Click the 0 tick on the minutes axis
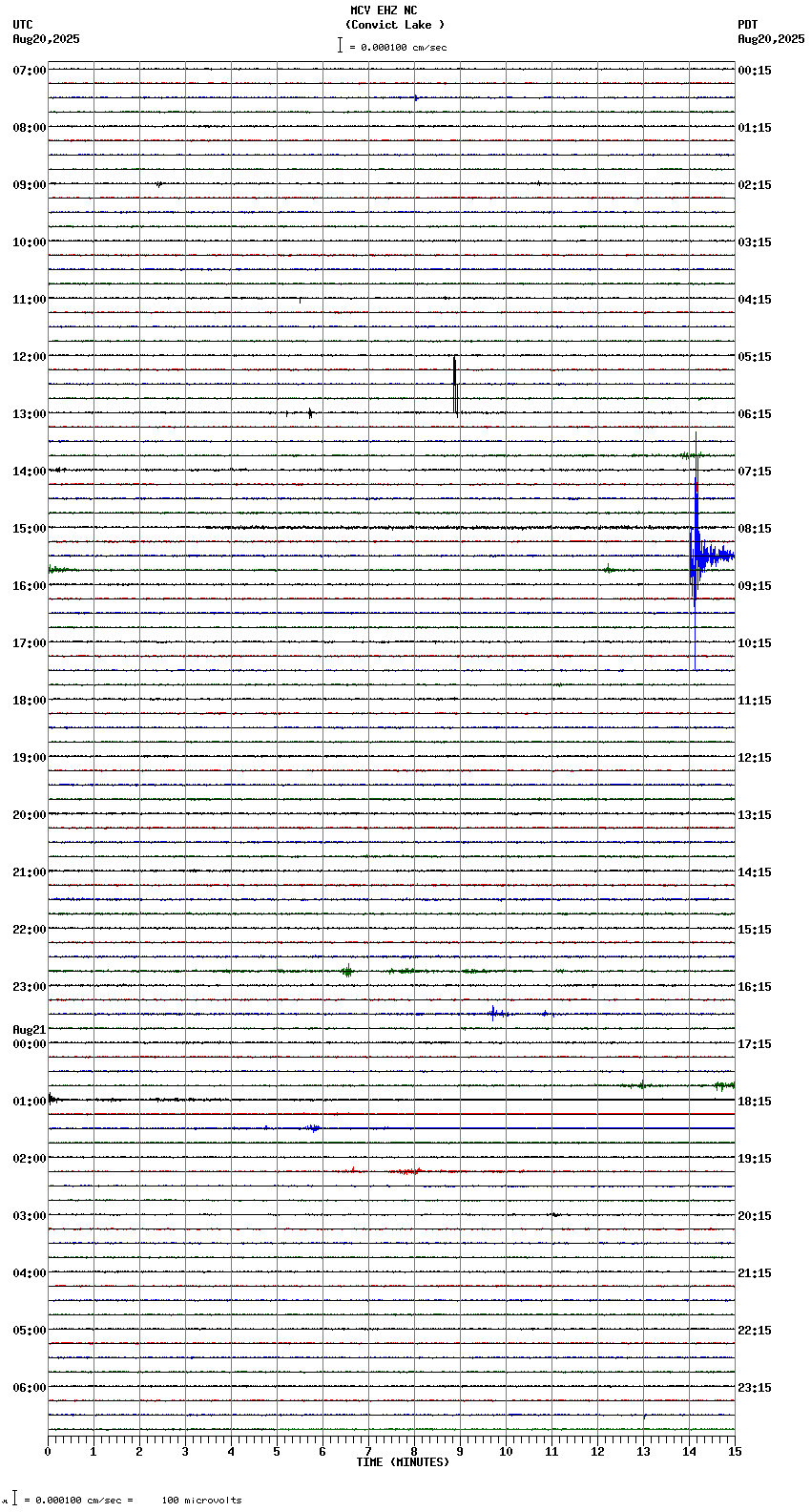The image size is (811, 1512). pos(48,1452)
